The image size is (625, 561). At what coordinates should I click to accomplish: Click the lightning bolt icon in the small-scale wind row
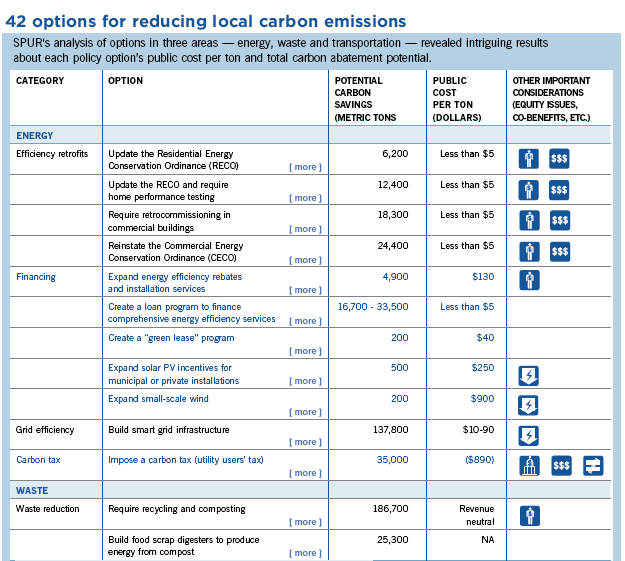point(528,405)
